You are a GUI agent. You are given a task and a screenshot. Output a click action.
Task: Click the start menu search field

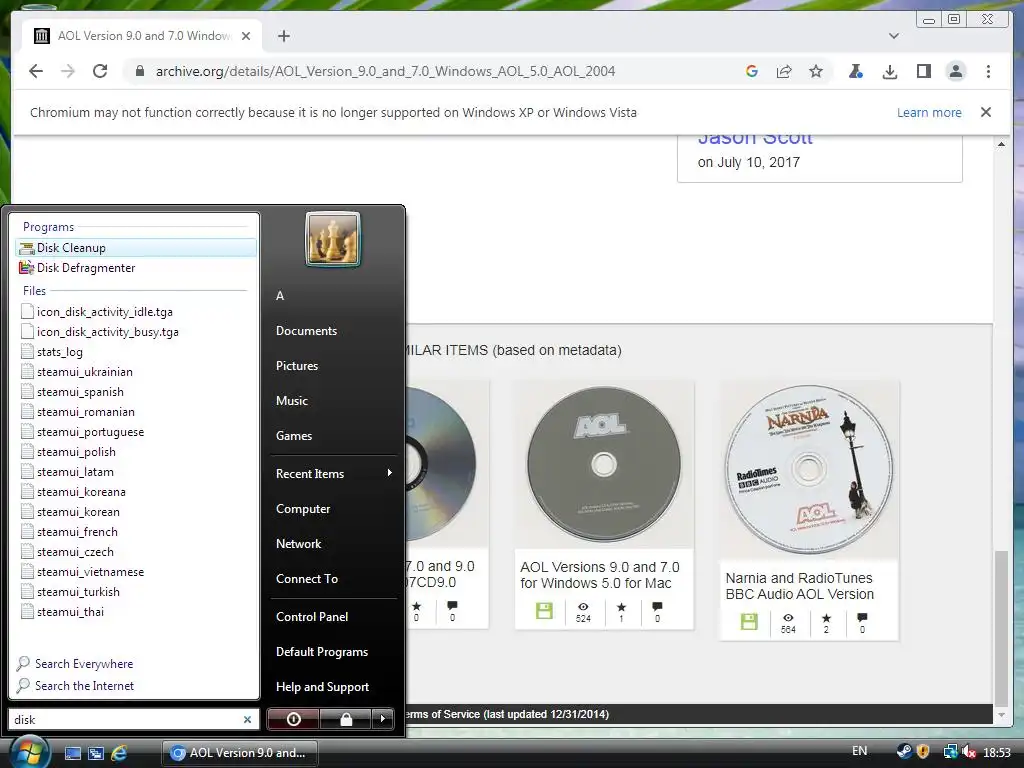click(x=124, y=720)
